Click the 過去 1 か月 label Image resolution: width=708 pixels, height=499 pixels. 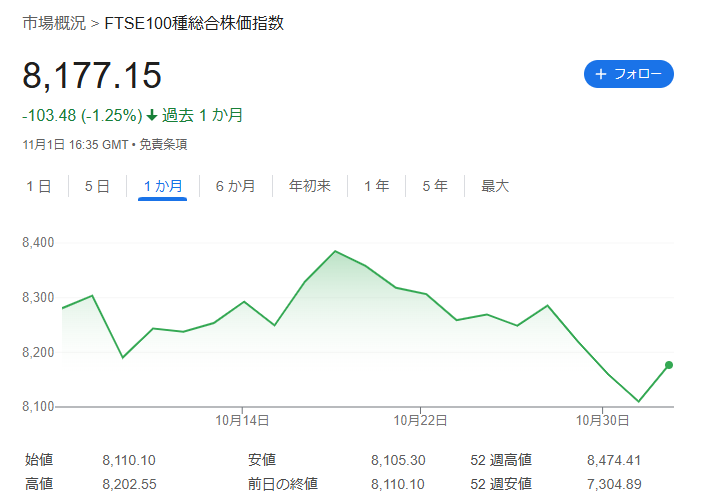(x=202, y=116)
